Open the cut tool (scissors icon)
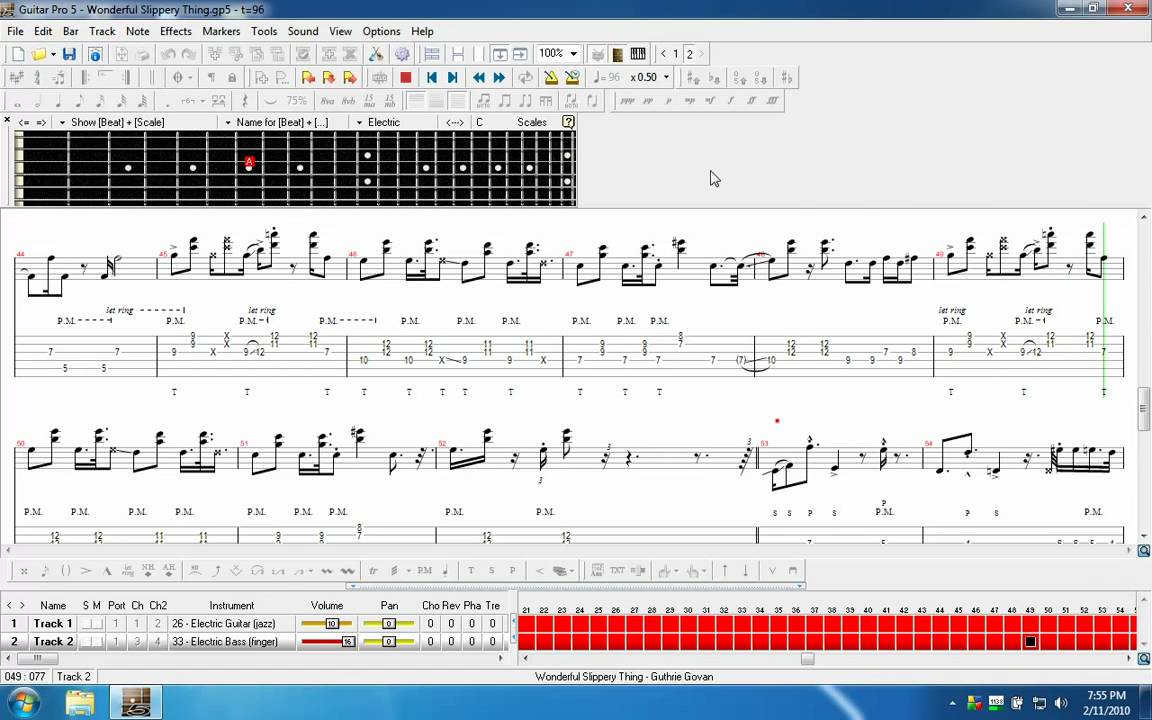 (x=375, y=54)
